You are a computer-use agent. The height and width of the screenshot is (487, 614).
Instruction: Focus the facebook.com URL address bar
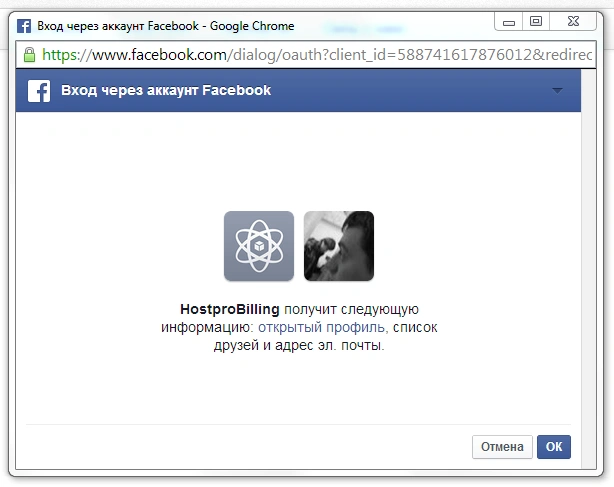pos(306,55)
